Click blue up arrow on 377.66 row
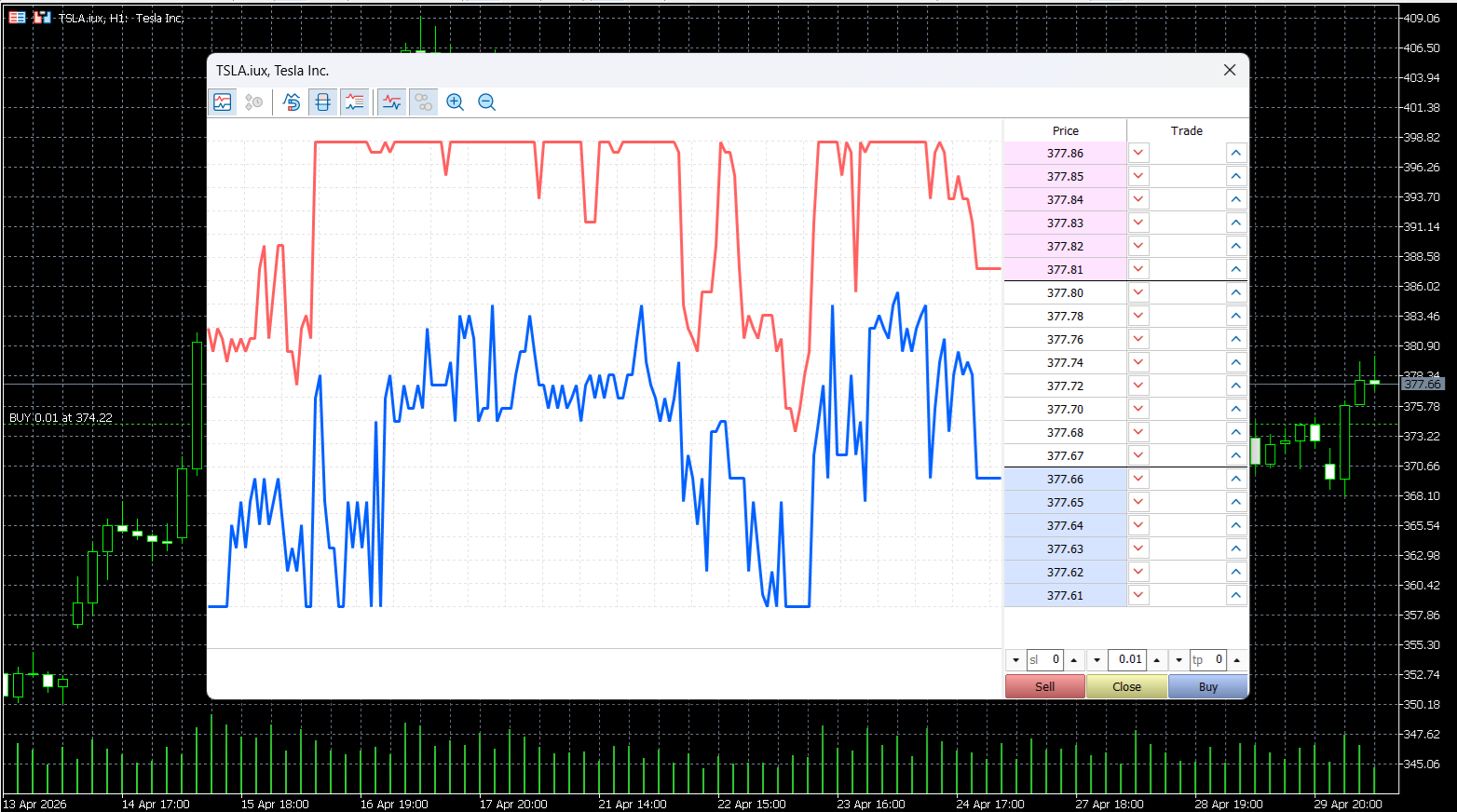 click(1235, 479)
